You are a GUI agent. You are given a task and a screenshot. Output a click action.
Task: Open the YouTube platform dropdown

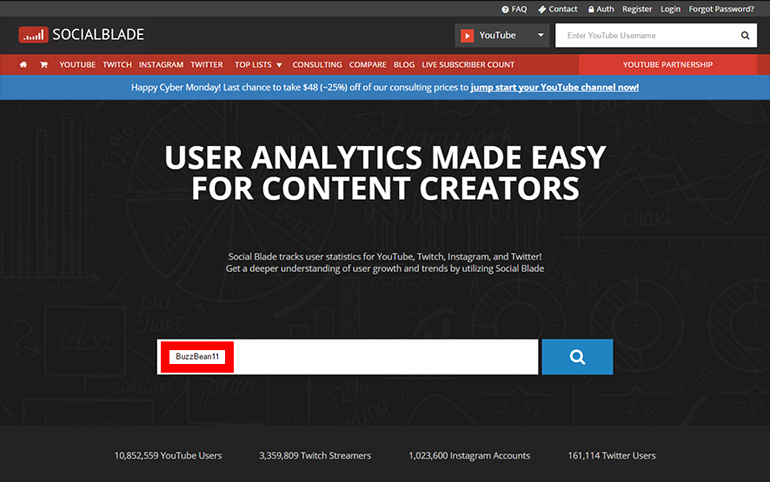click(x=502, y=35)
